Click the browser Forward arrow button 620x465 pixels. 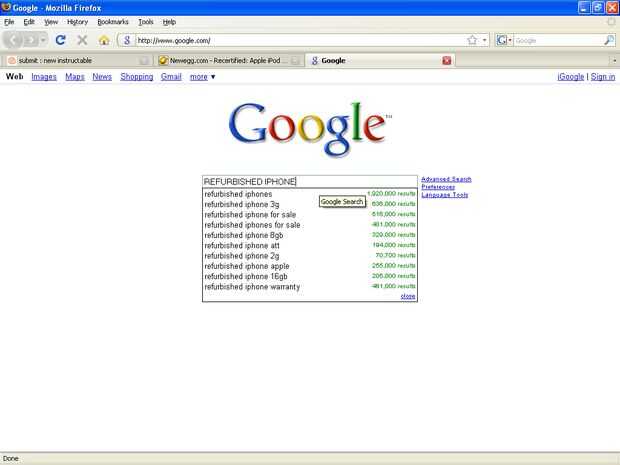click(x=30, y=40)
